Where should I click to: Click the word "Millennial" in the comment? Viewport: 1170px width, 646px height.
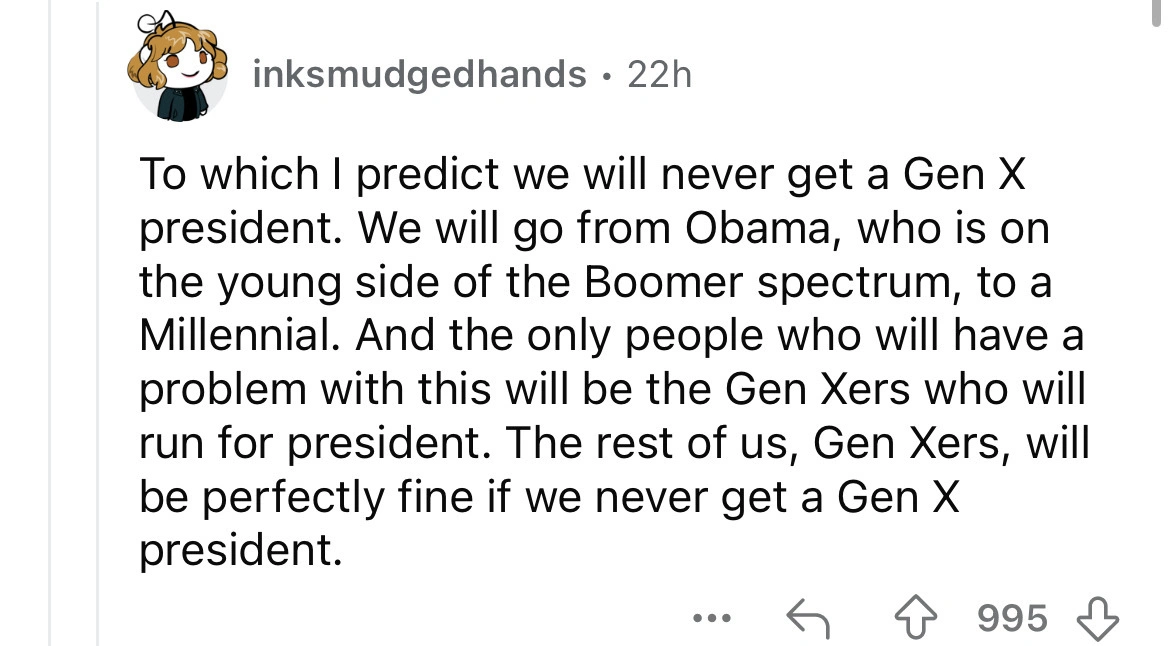click(242, 336)
